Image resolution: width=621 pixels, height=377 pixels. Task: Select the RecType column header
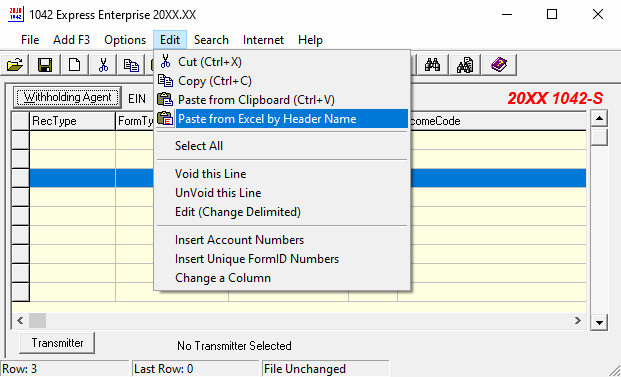coord(72,121)
